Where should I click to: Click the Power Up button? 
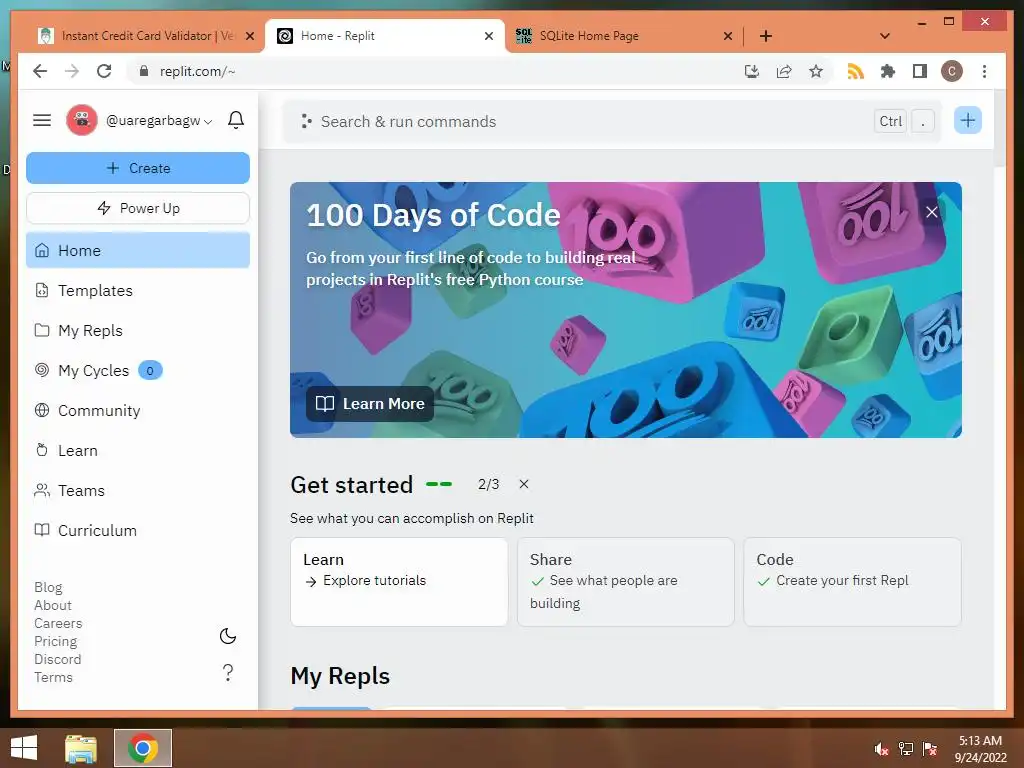point(138,208)
